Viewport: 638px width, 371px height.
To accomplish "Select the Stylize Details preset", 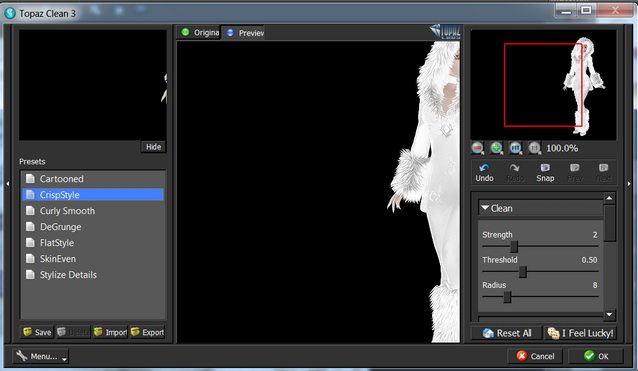I will (93, 275).
